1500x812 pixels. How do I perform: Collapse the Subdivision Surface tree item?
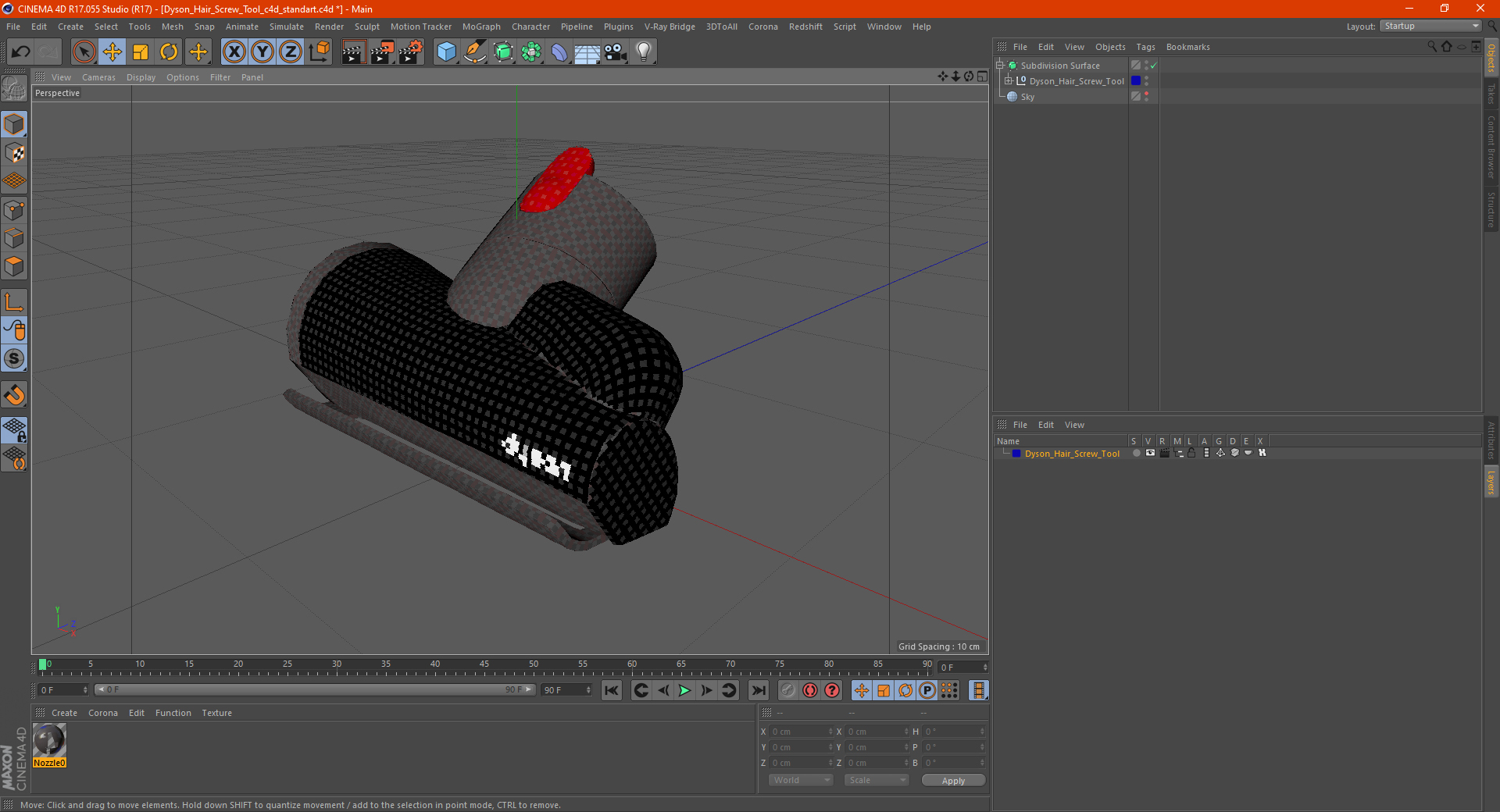tap(999, 66)
